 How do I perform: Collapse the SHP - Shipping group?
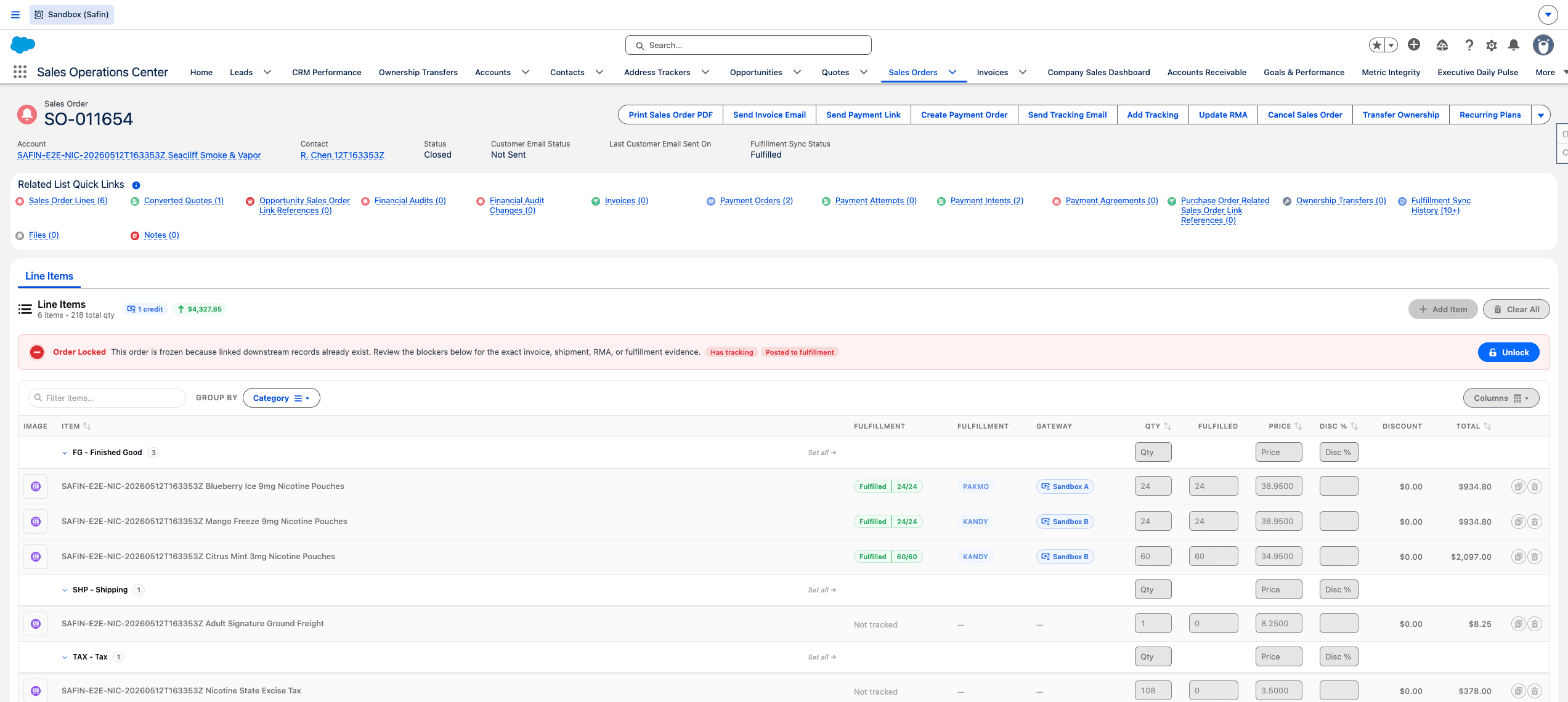(x=65, y=590)
